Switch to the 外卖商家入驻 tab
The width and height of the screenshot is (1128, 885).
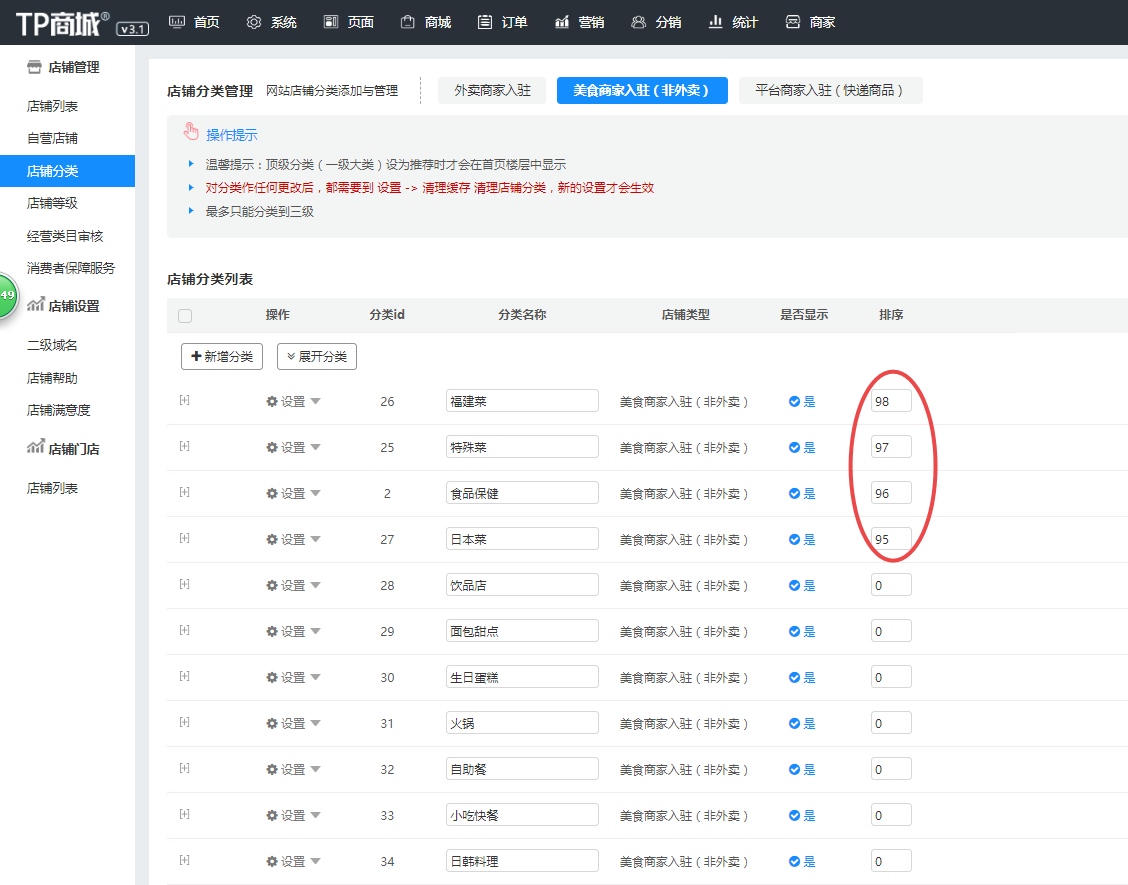pos(491,89)
